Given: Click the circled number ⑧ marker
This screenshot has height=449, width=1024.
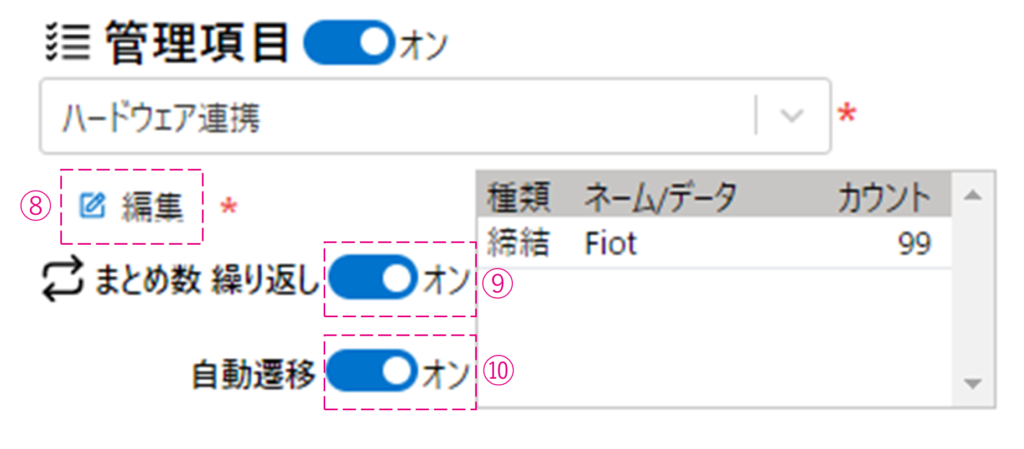Looking at the screenshot, I should 35,207.
